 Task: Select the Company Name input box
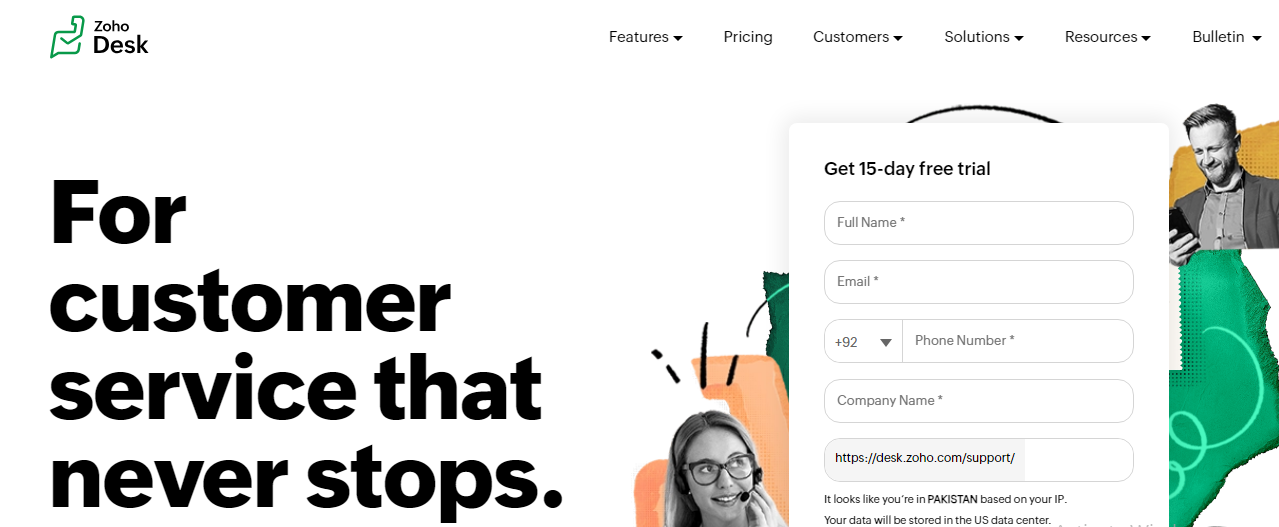[x=978, y=401]
